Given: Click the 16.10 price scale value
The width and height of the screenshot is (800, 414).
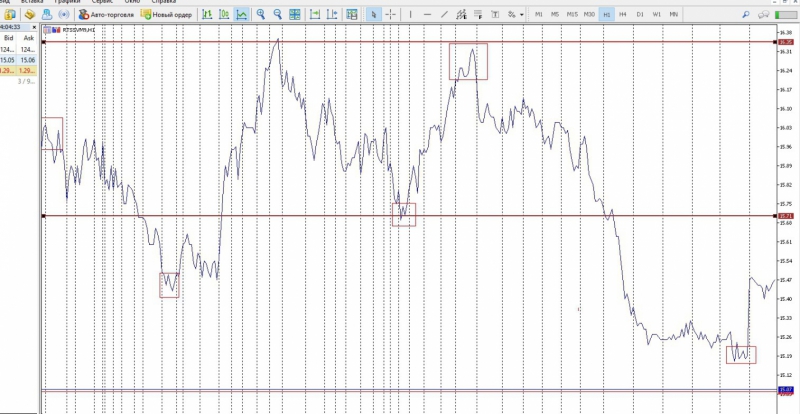Looking at the screenshot, I should (785, 109).
